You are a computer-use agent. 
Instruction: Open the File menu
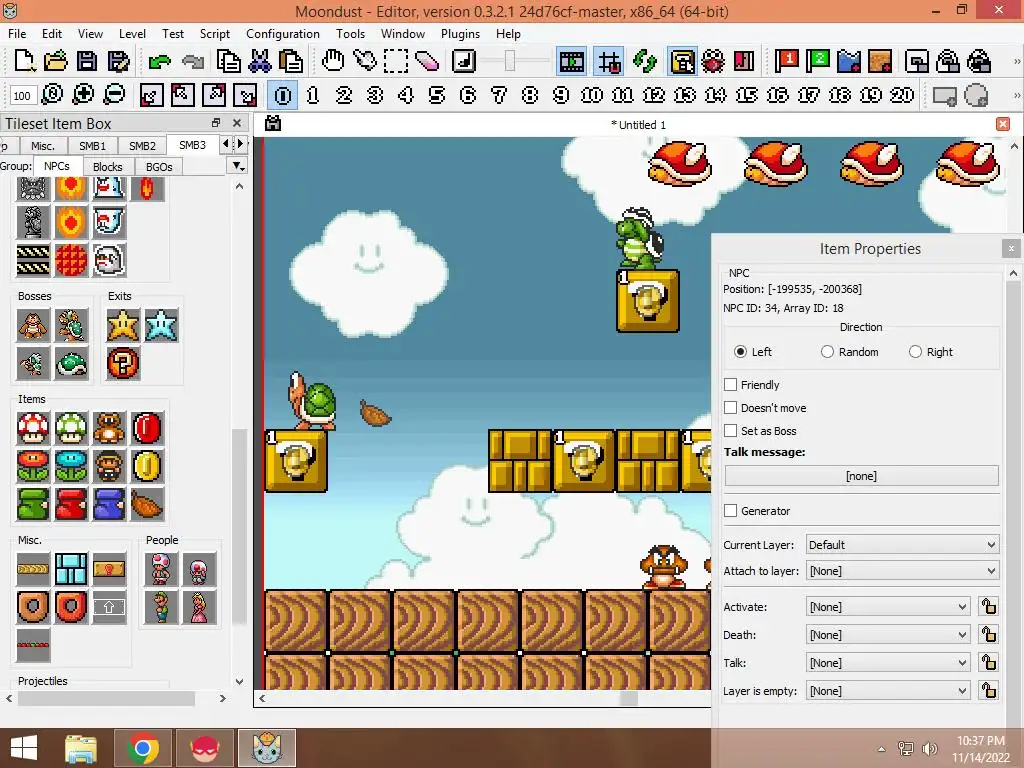pos(17,34)
